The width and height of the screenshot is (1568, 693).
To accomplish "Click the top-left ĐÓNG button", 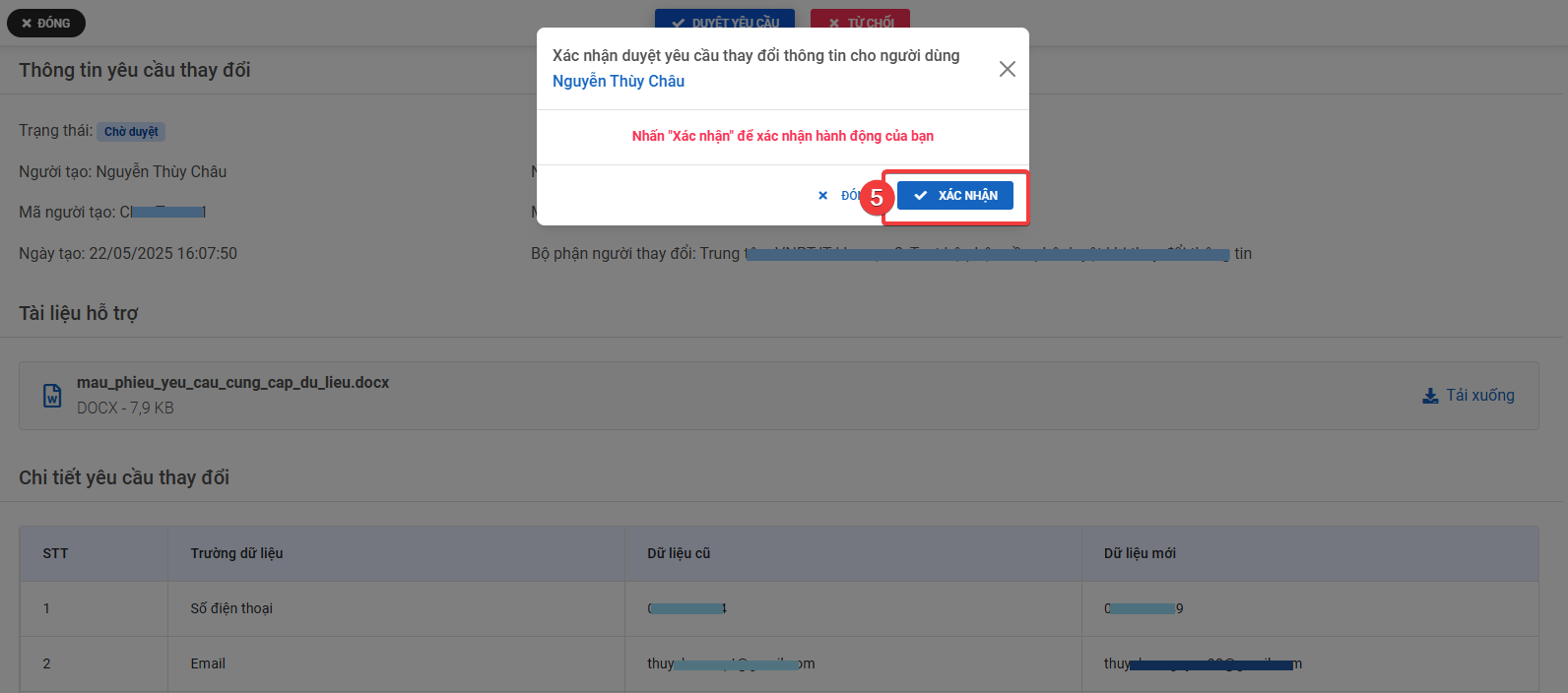I will coord(46,23).
